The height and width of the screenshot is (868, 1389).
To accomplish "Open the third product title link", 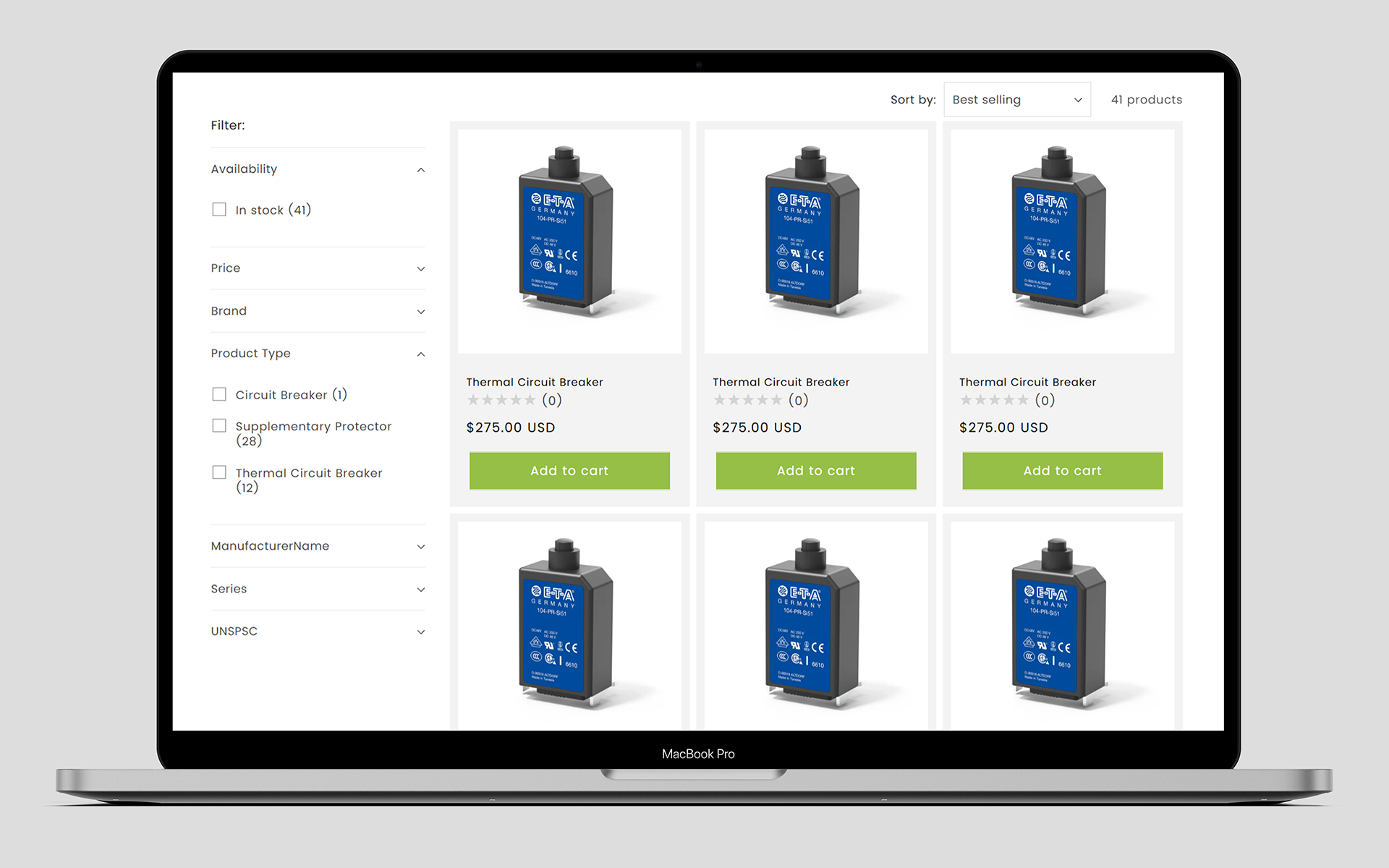I will (x=1027, y=382).
